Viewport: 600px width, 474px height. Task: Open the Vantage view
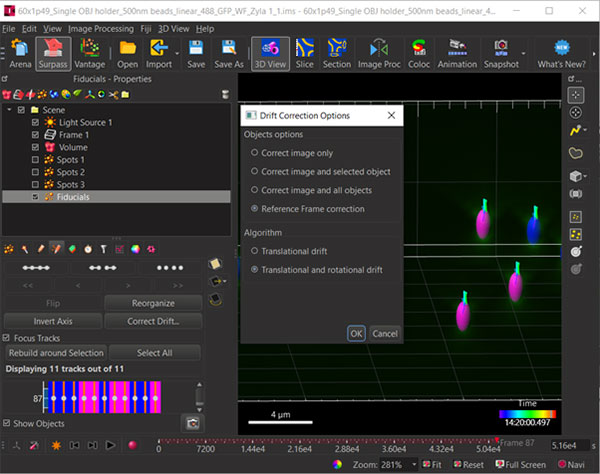(x=90, y=54)
